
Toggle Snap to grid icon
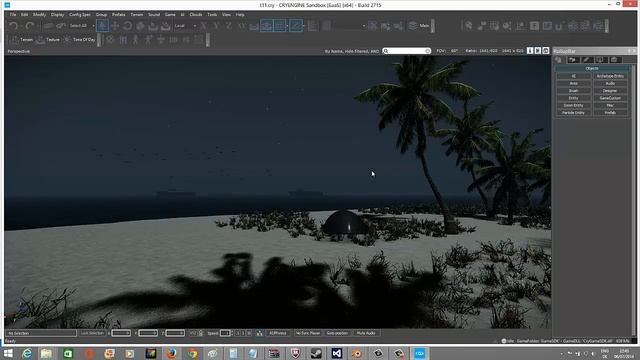point(280,26)
